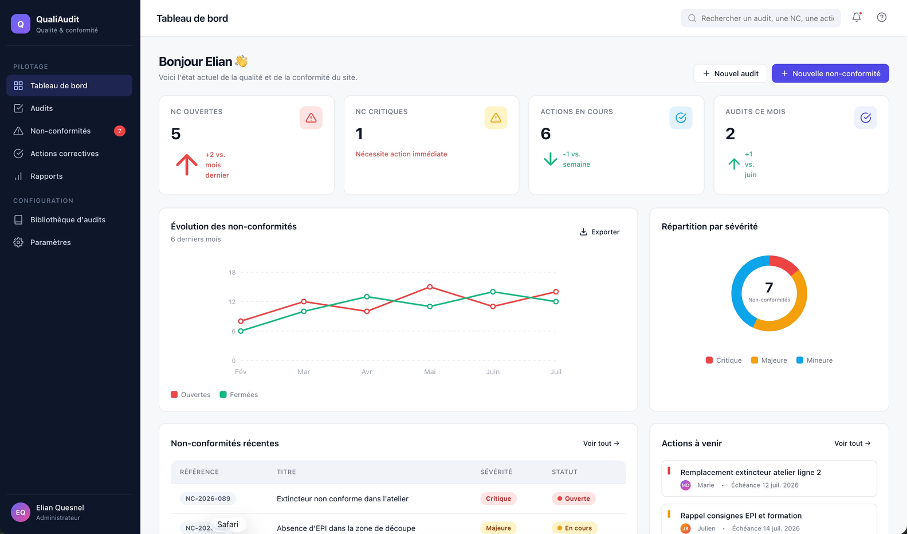Image resolution: width=908 pixels, height=534 pixels.
Task: Click Voir tout for Non-conformités récentes
Action: (601, 443)
